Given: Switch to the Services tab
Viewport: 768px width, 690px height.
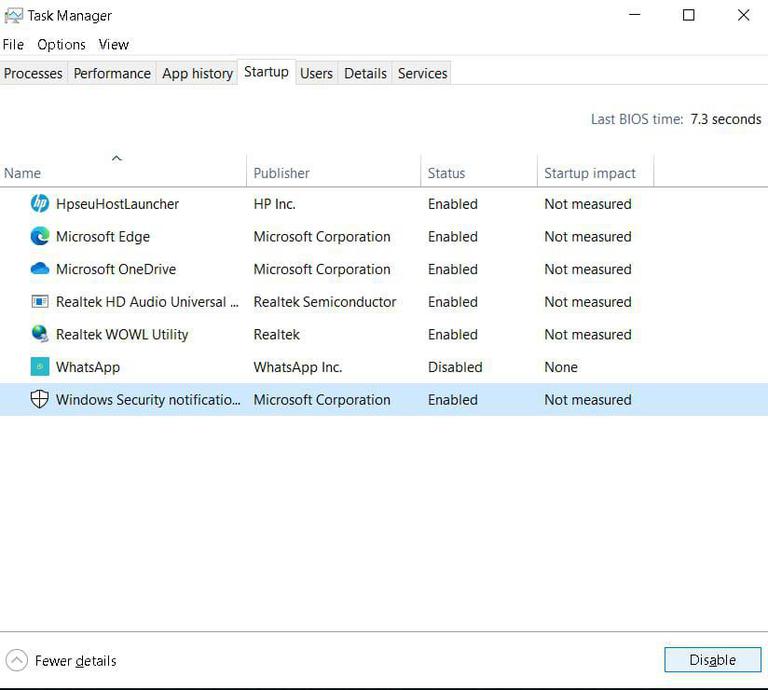Looking at the screenshot, I should click(422, 73).
